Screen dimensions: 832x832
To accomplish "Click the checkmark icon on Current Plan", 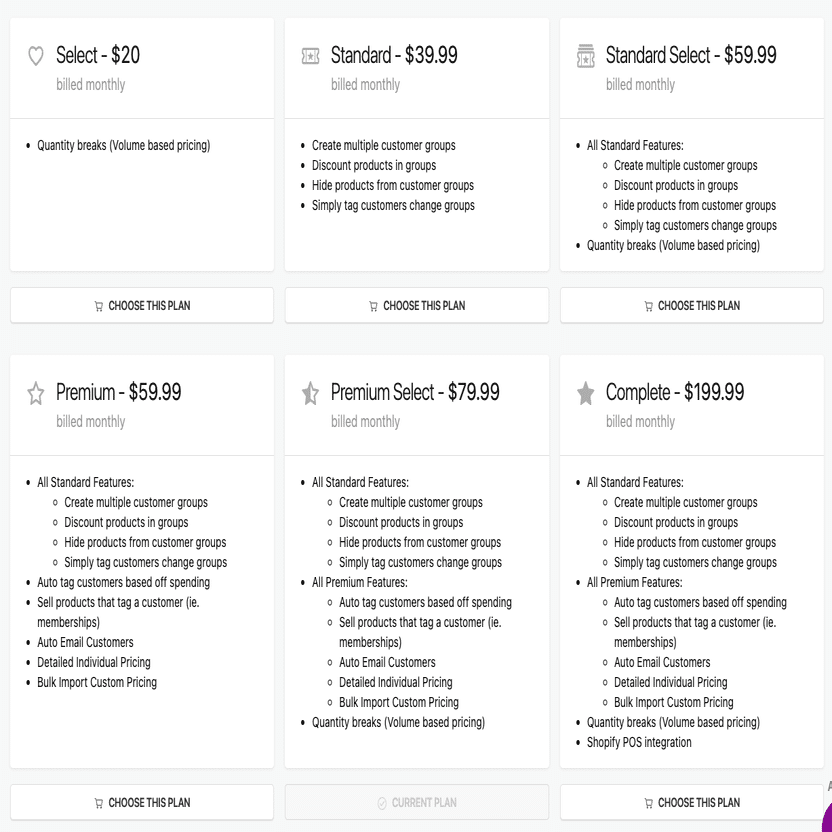I will 382,803.
